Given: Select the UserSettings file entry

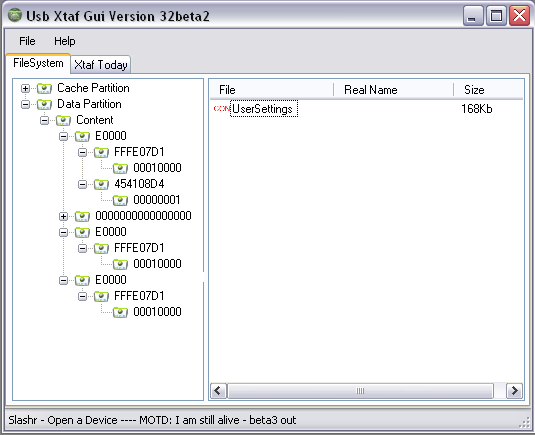Looking at the screenshot, I should [263, 108].
